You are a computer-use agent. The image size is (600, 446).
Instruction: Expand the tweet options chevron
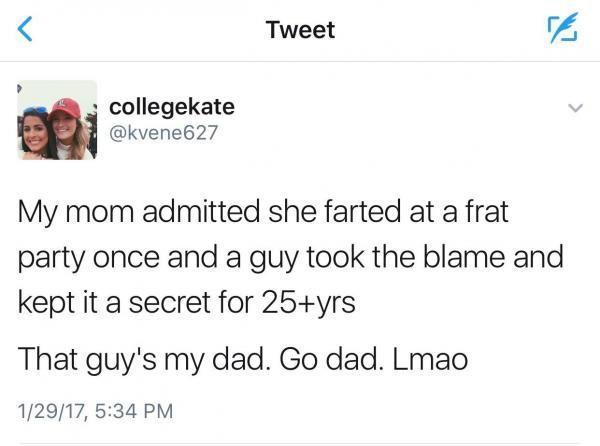pos(575,106)
